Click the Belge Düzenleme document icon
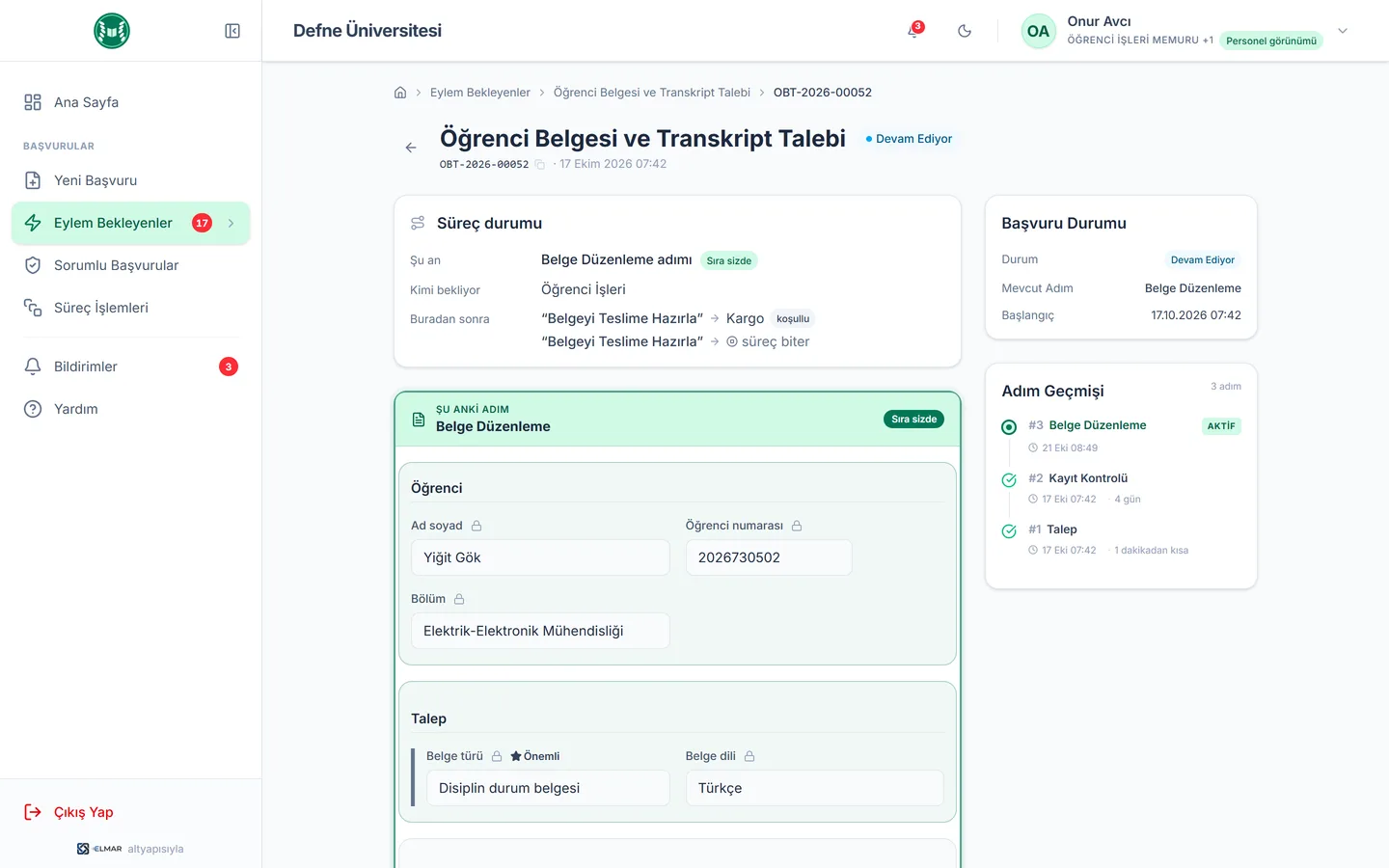 [419, 420]
